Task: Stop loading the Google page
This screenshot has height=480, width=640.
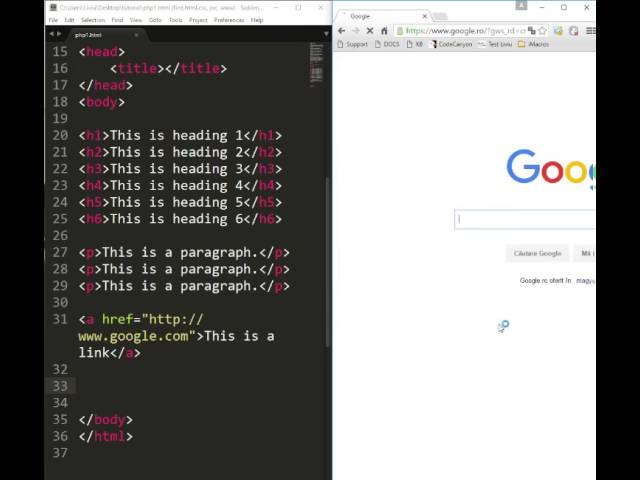Action: pyautogui.click(x=369, y=31)
